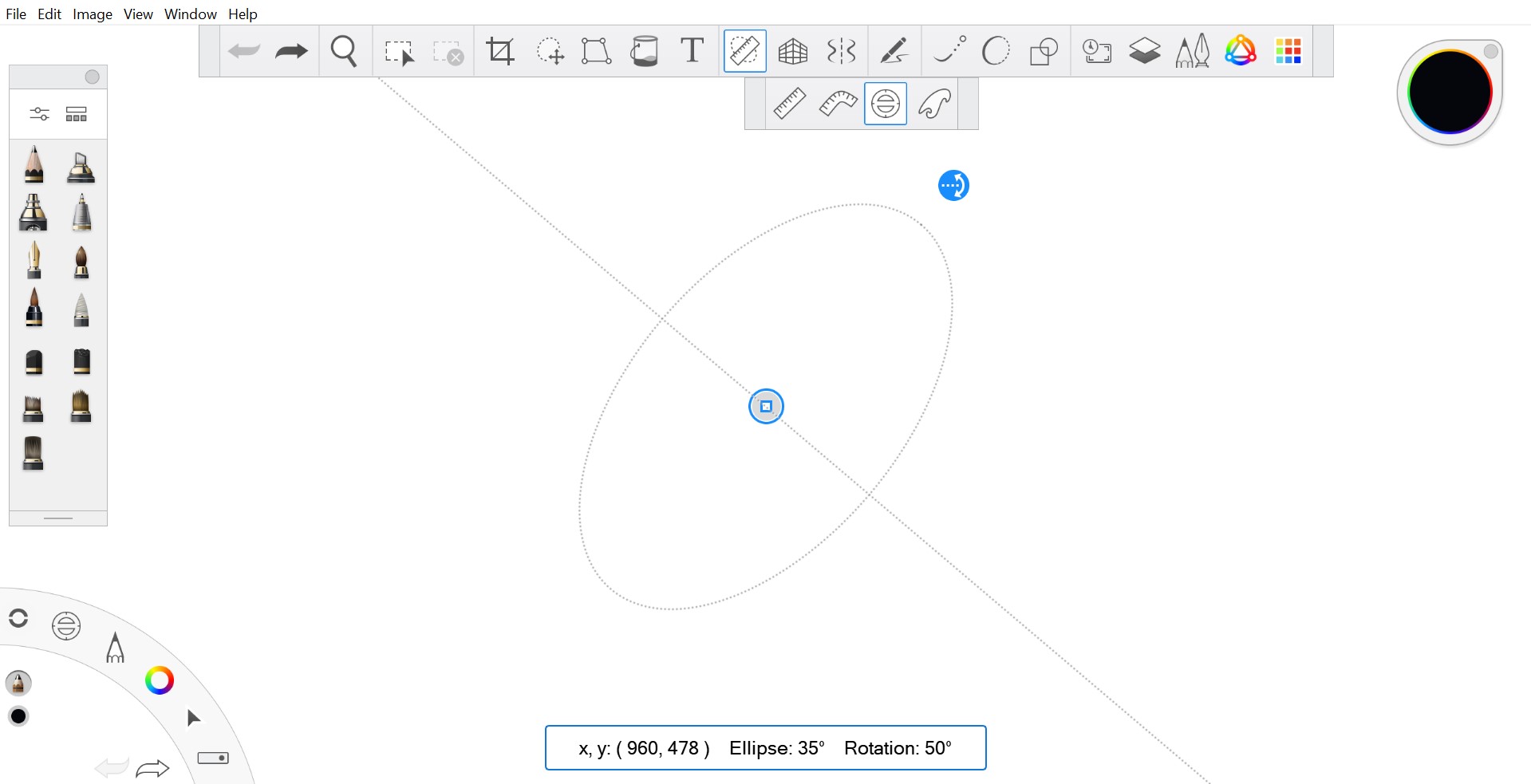Select the Crop tool
1531x784 pixels.
coord(500,51)
